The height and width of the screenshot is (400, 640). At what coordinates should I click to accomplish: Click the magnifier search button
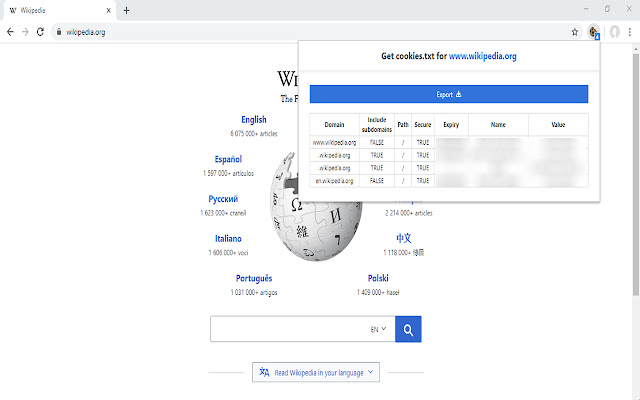[408, 329]
